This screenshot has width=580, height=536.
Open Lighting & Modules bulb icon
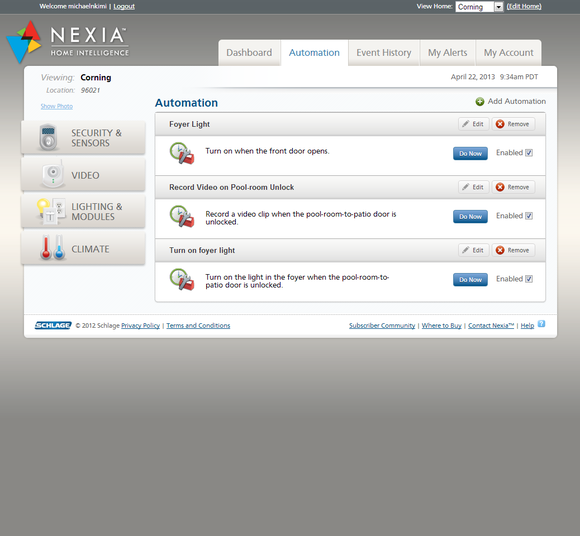coord(51,211)
